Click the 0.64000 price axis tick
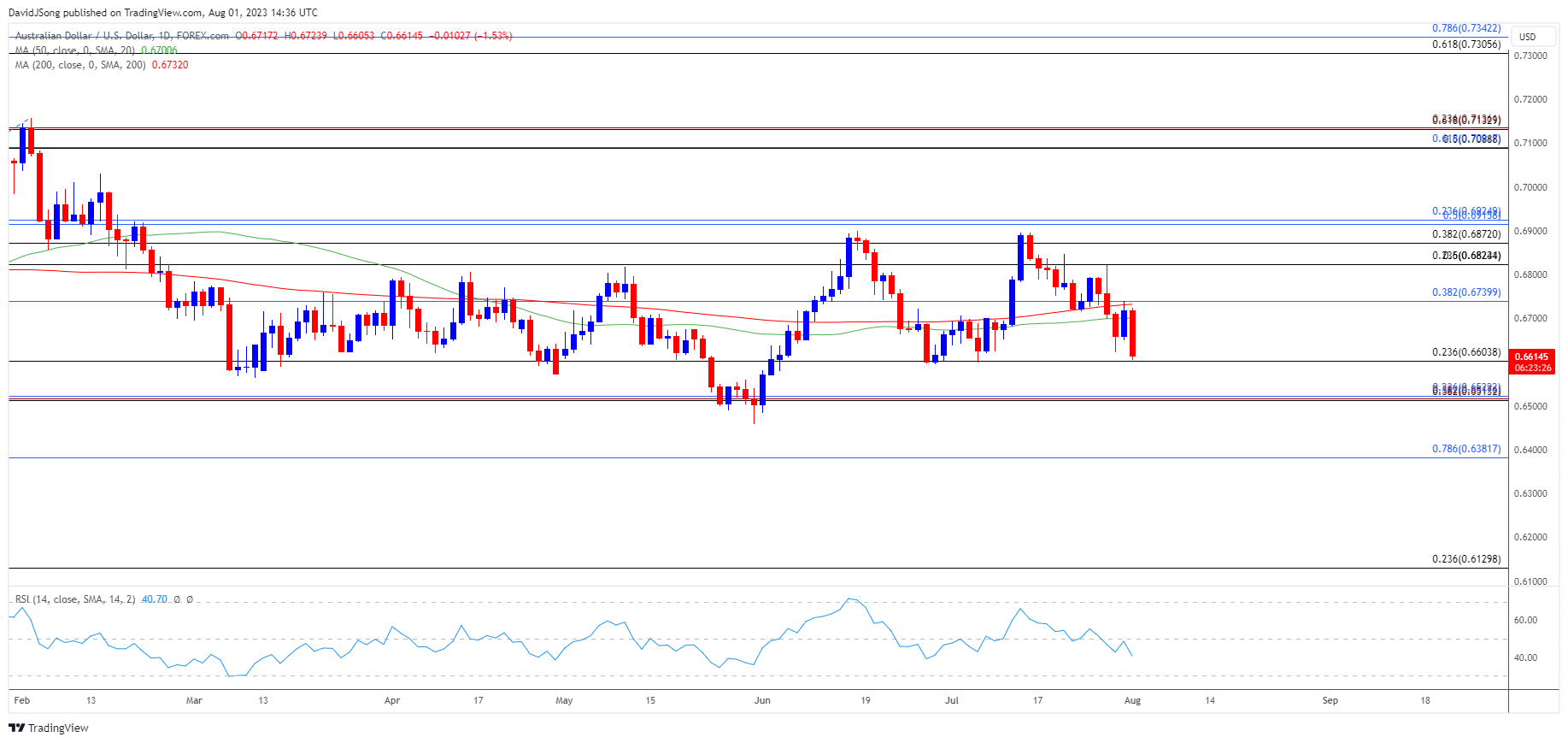 tap(1530, 450)
